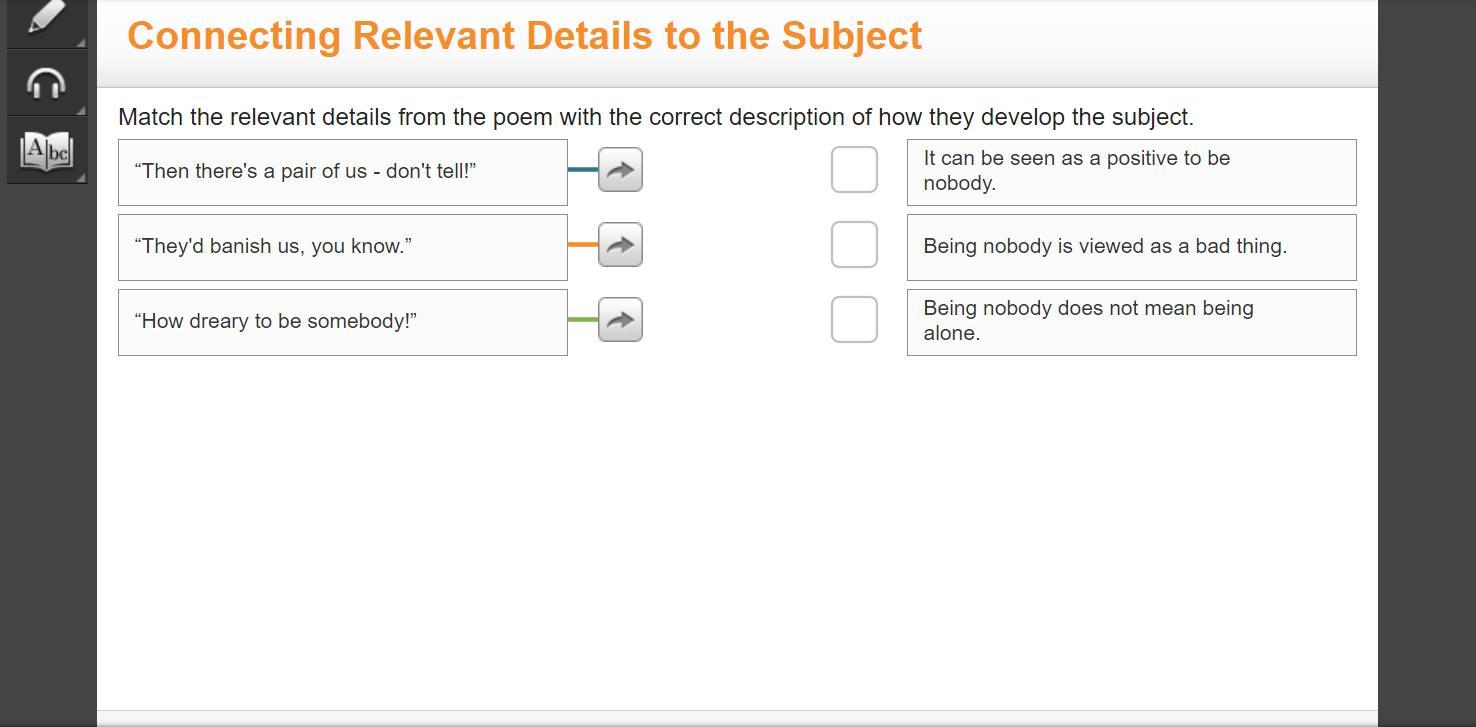Viewport: 1476px width, 727px height.
Task: Check box next to "Being nobody is viewed as a bad thing"
Action: 854,245
